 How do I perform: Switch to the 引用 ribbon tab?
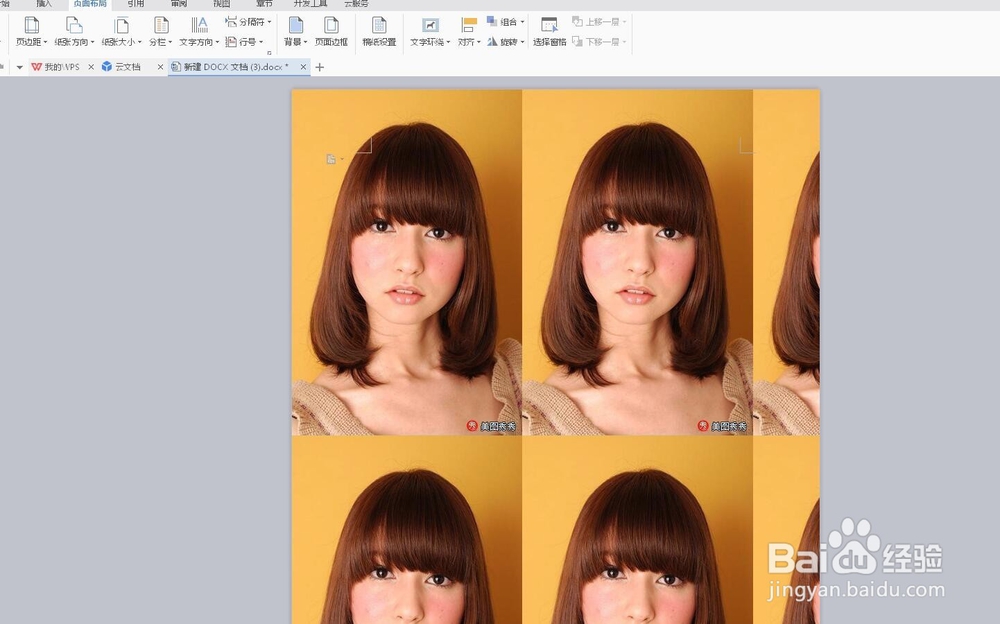[x=135, y=4]
